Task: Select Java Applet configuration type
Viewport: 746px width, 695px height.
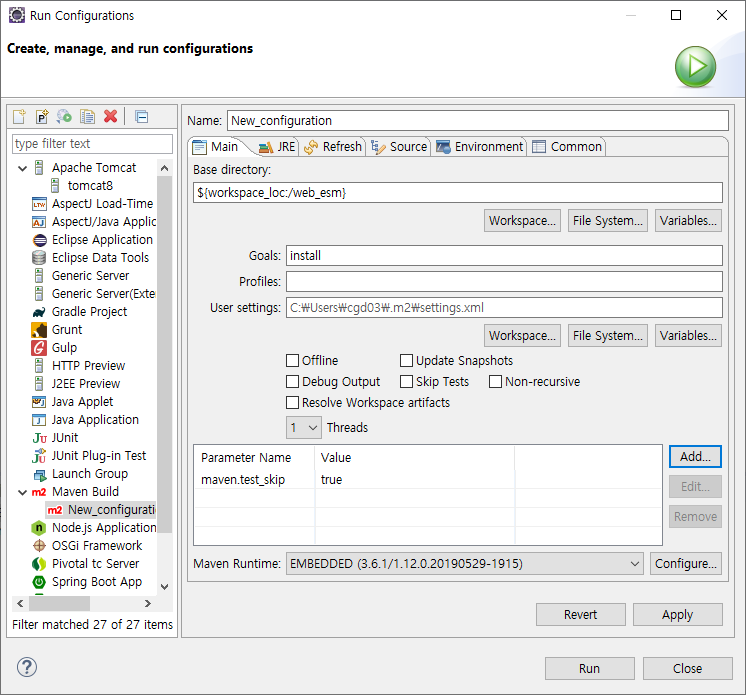Action: coord(82,402)
